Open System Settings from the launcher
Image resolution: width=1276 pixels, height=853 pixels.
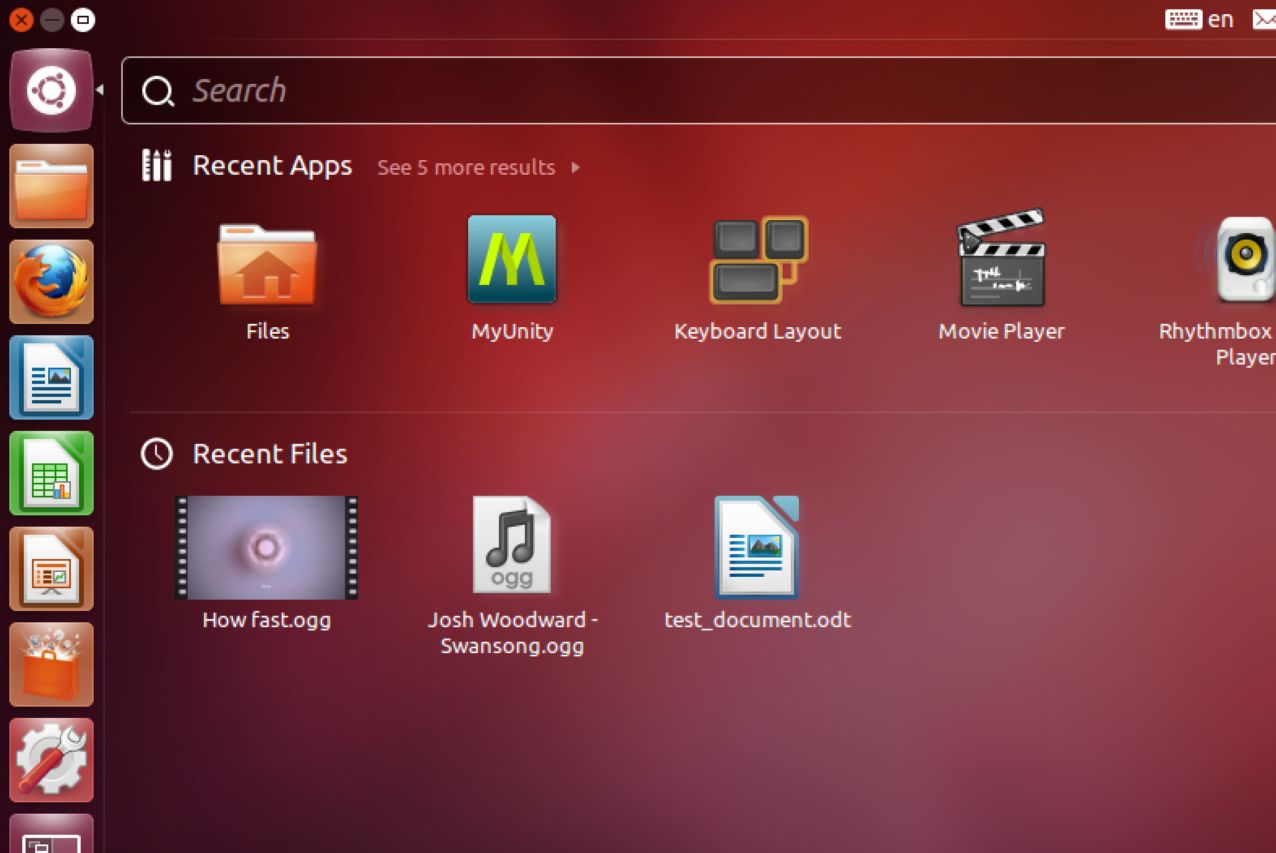point(51,760)
